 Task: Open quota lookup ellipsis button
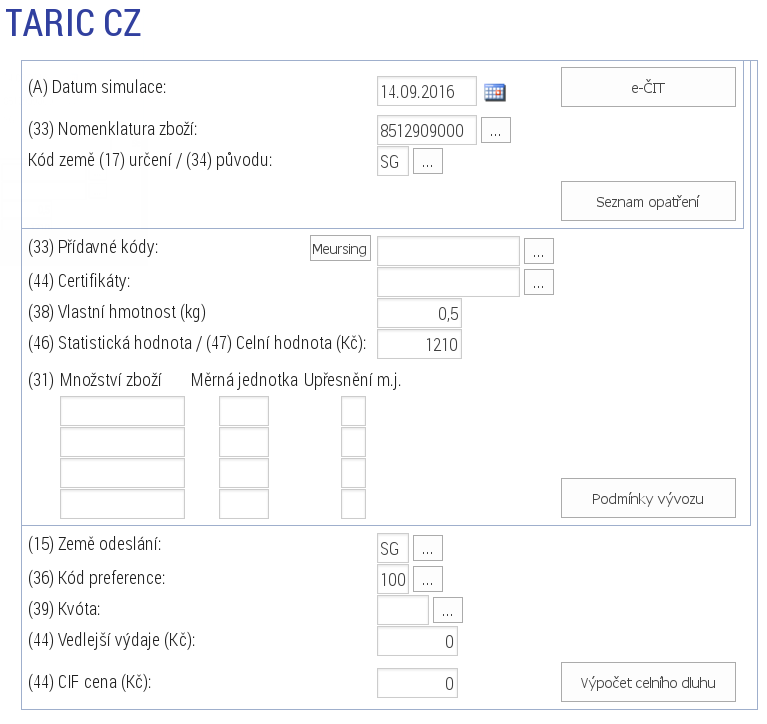(448, 610)
